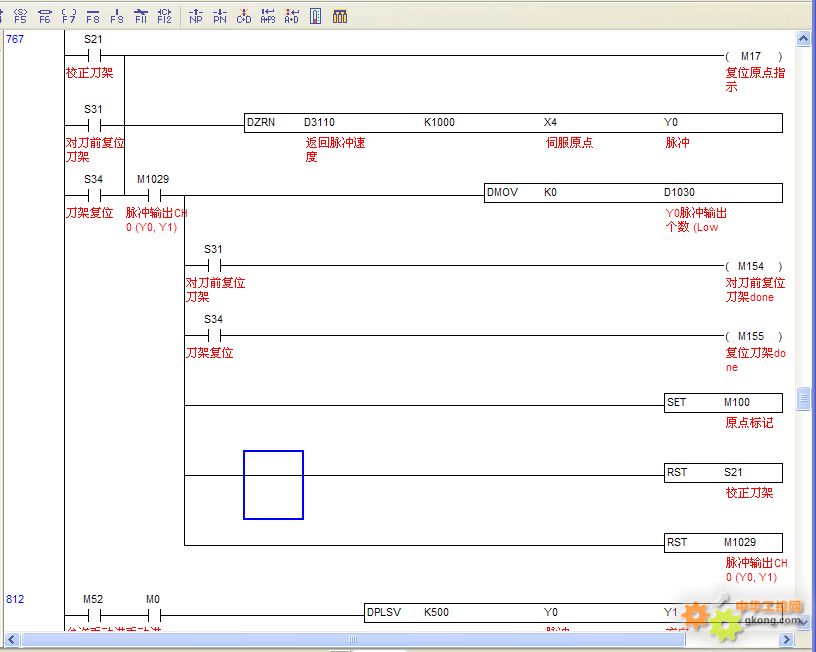Click the 原点标记 comment
816x652 pixels.
pos(749,423)
